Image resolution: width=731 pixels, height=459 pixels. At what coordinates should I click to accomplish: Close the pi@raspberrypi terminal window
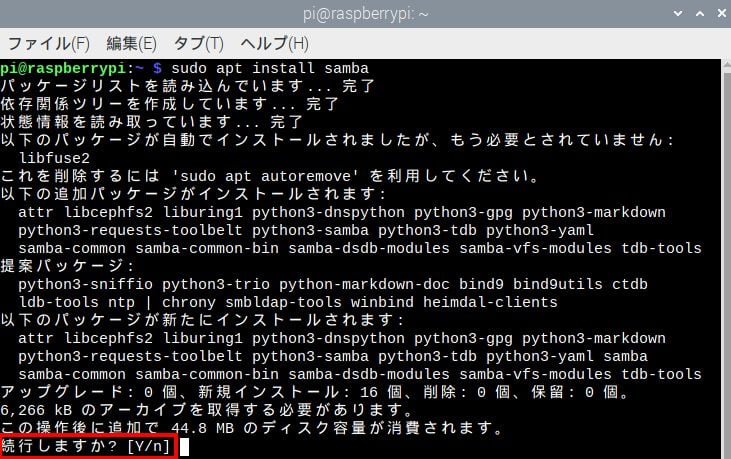point(721,14)
